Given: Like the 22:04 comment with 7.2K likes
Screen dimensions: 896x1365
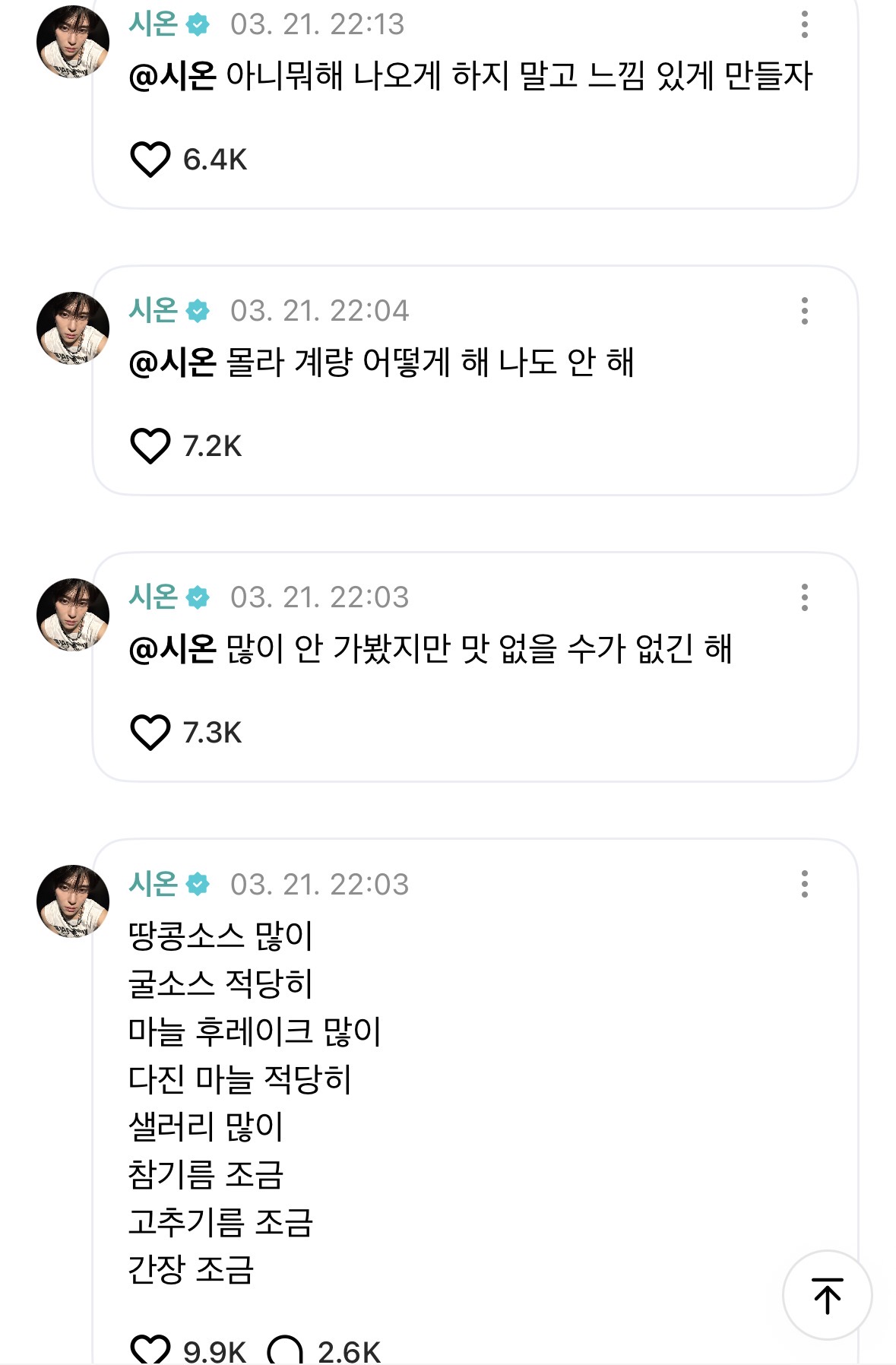Looking at the screenshot, I should (x=150, y=446).
